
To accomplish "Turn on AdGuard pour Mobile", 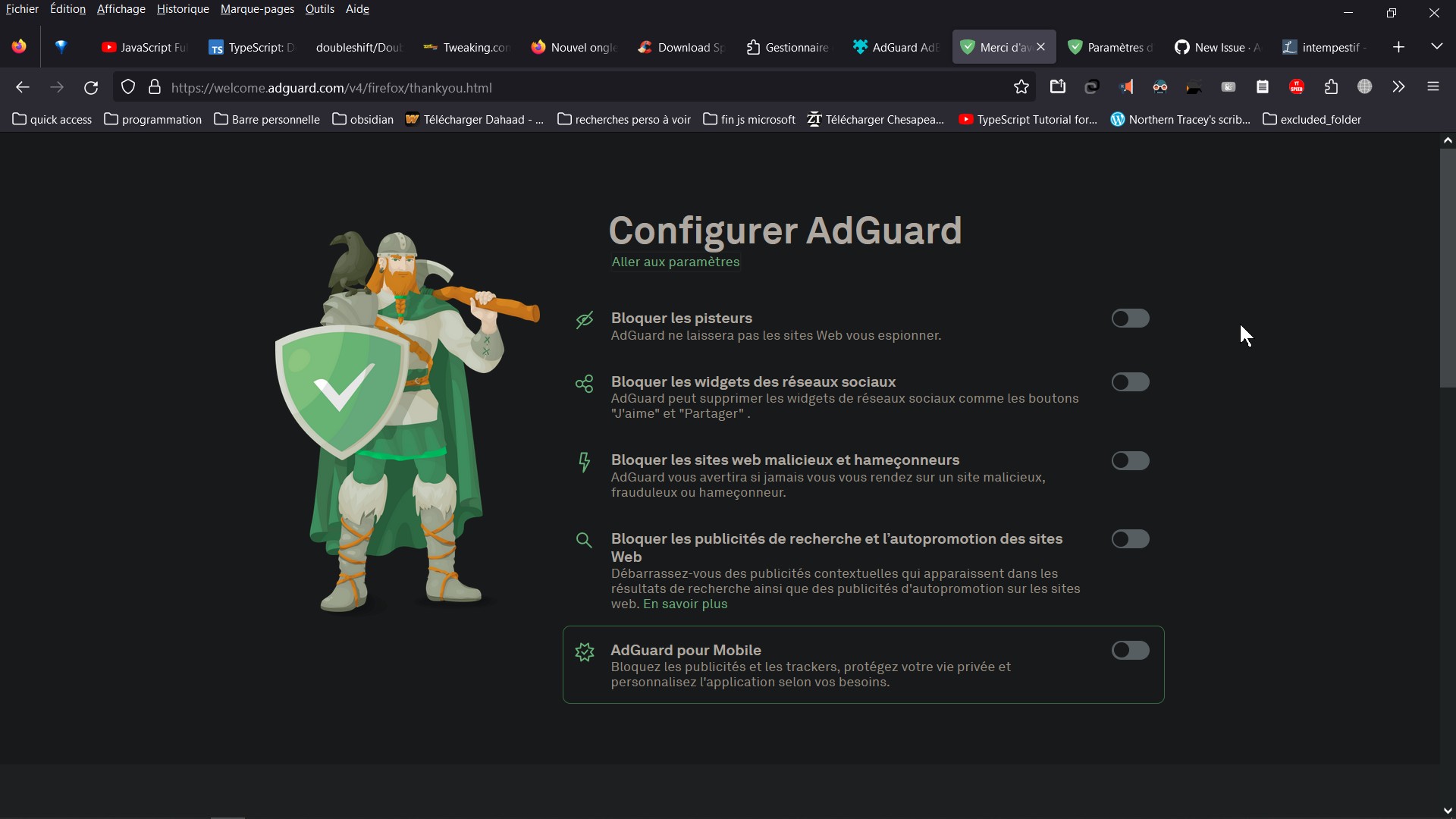I will (1130, 650).
